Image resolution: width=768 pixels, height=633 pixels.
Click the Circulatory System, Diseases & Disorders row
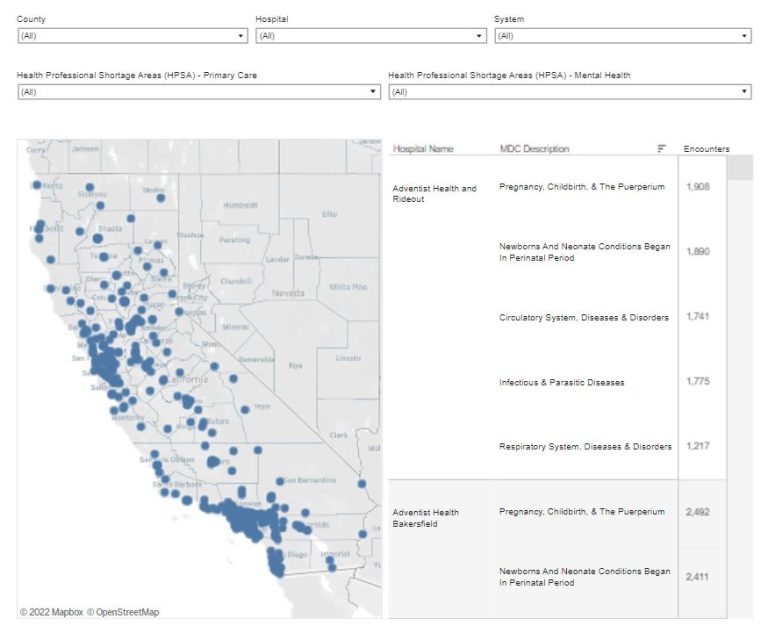(584, 317)
